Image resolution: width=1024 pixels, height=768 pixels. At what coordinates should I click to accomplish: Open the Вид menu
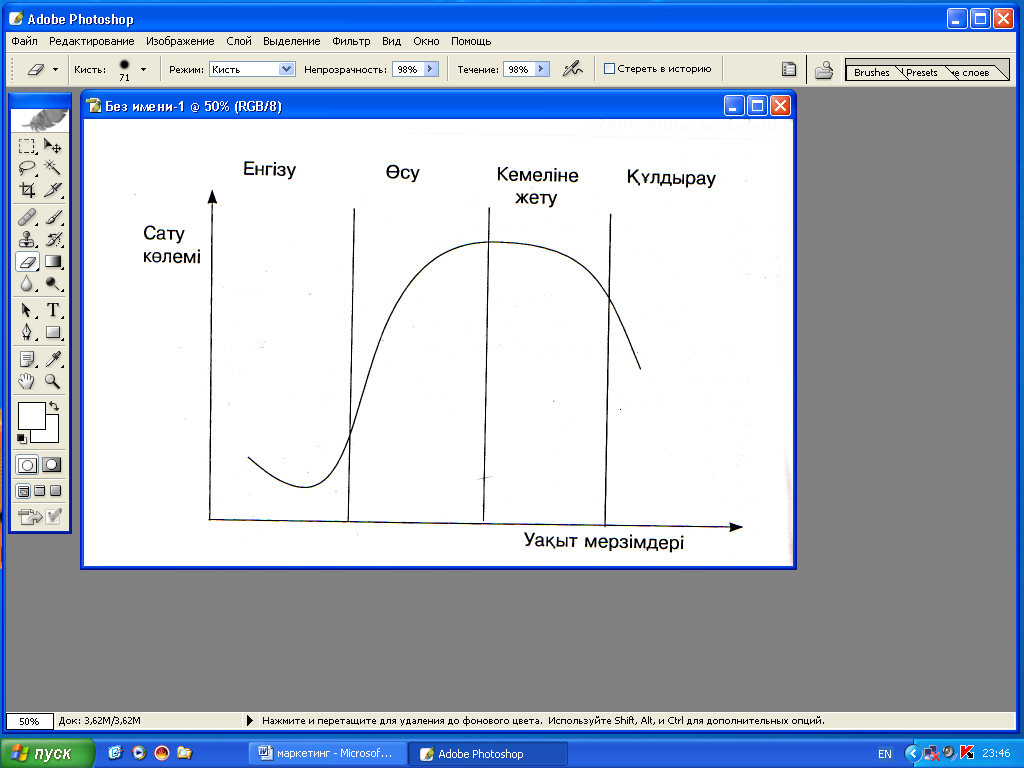pos(391,41)
